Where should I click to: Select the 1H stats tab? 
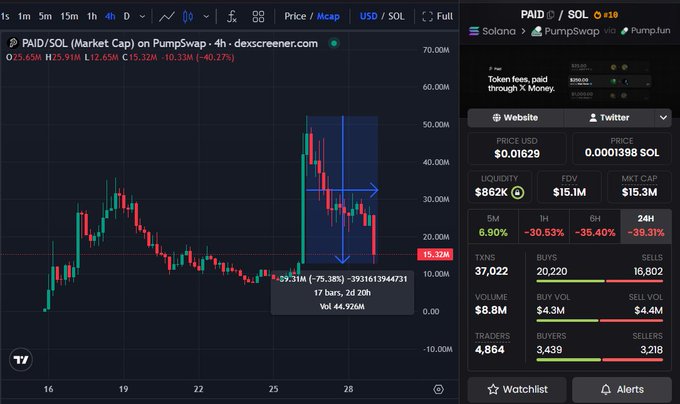(x=544, y=226)
